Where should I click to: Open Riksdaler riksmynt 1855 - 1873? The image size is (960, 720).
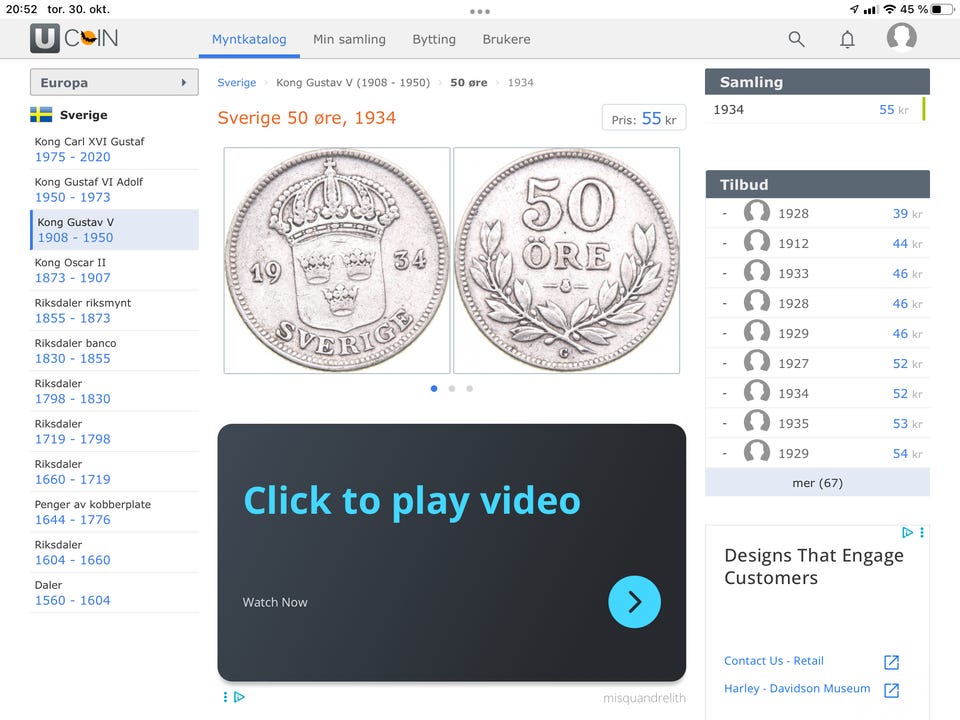click(114, 310)
